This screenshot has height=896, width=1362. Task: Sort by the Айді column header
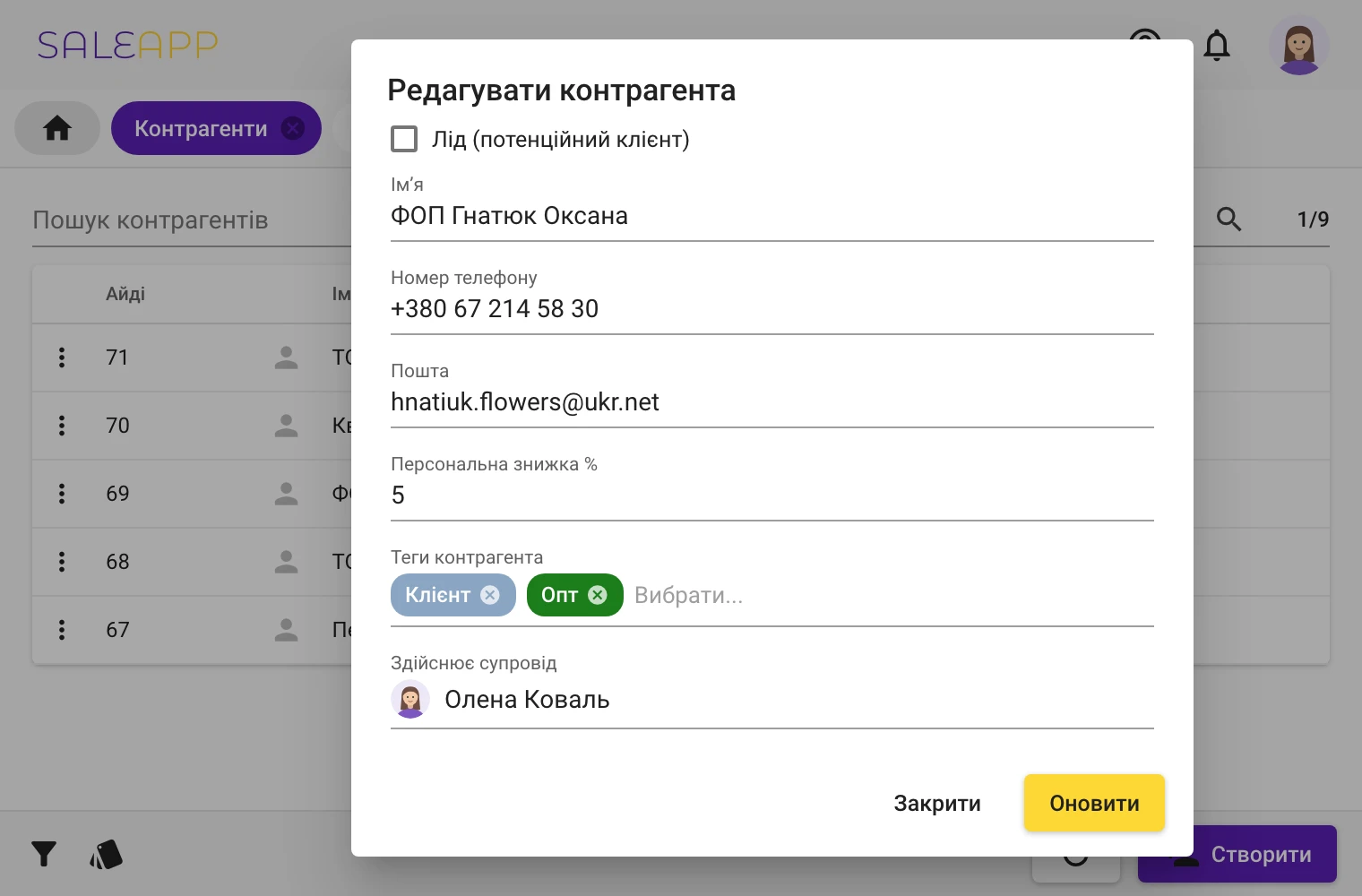(125, 294)
